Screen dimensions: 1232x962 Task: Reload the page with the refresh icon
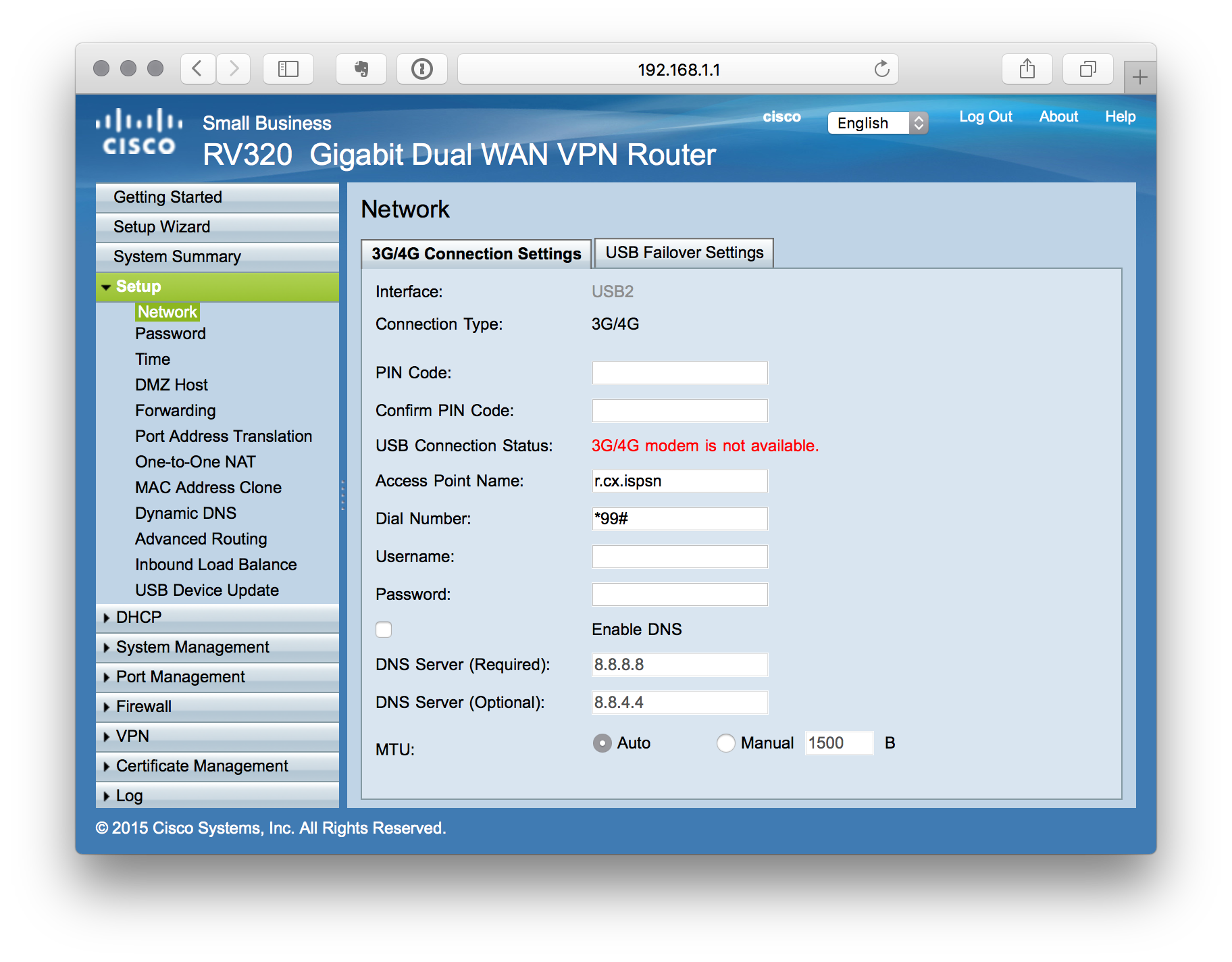pos(881,69)
